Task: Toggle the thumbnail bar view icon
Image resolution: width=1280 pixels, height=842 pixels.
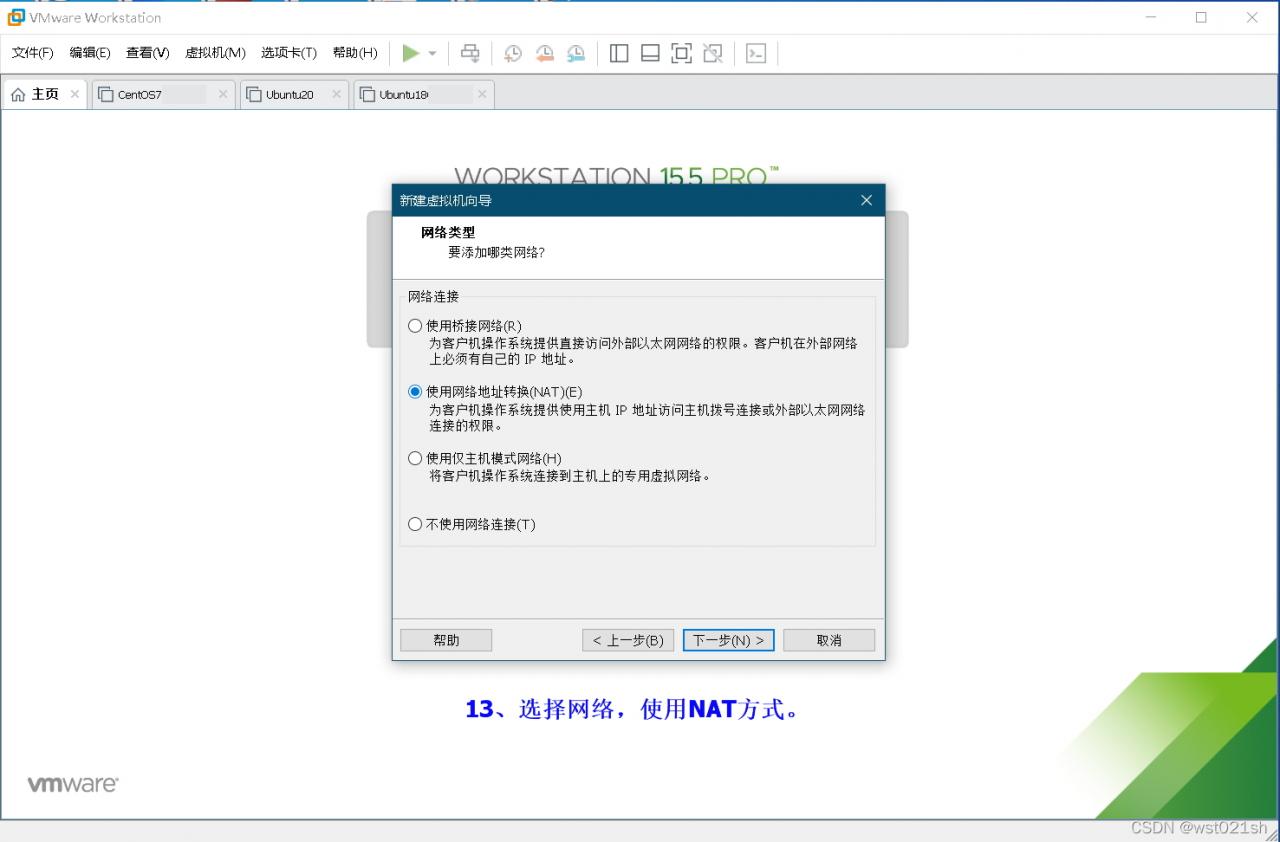Action: tap(650, 53)
